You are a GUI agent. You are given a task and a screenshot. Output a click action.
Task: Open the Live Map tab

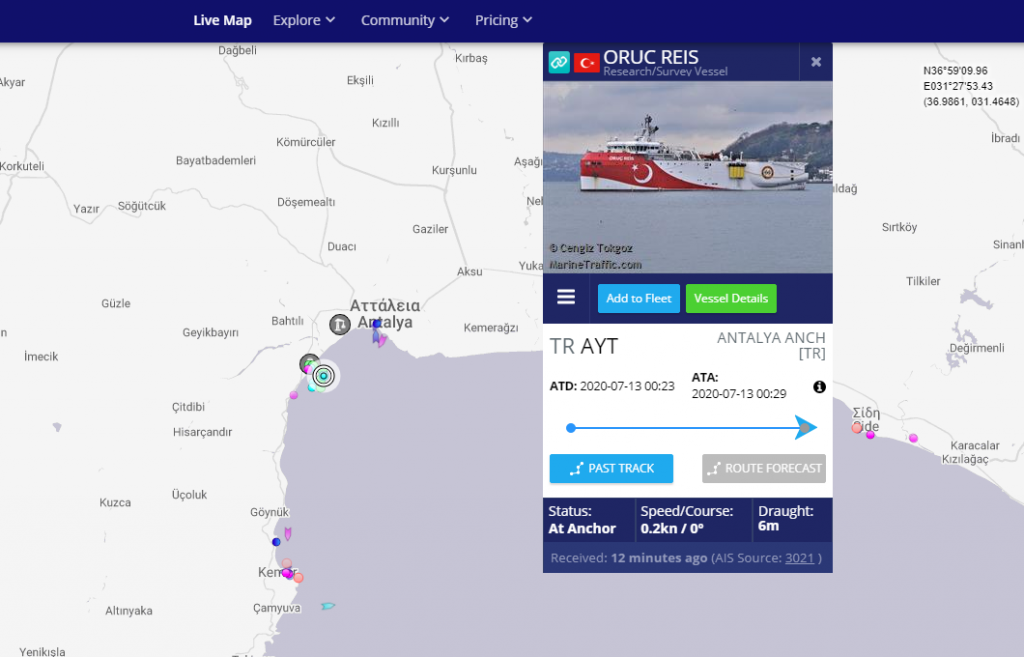click(222, 20)
